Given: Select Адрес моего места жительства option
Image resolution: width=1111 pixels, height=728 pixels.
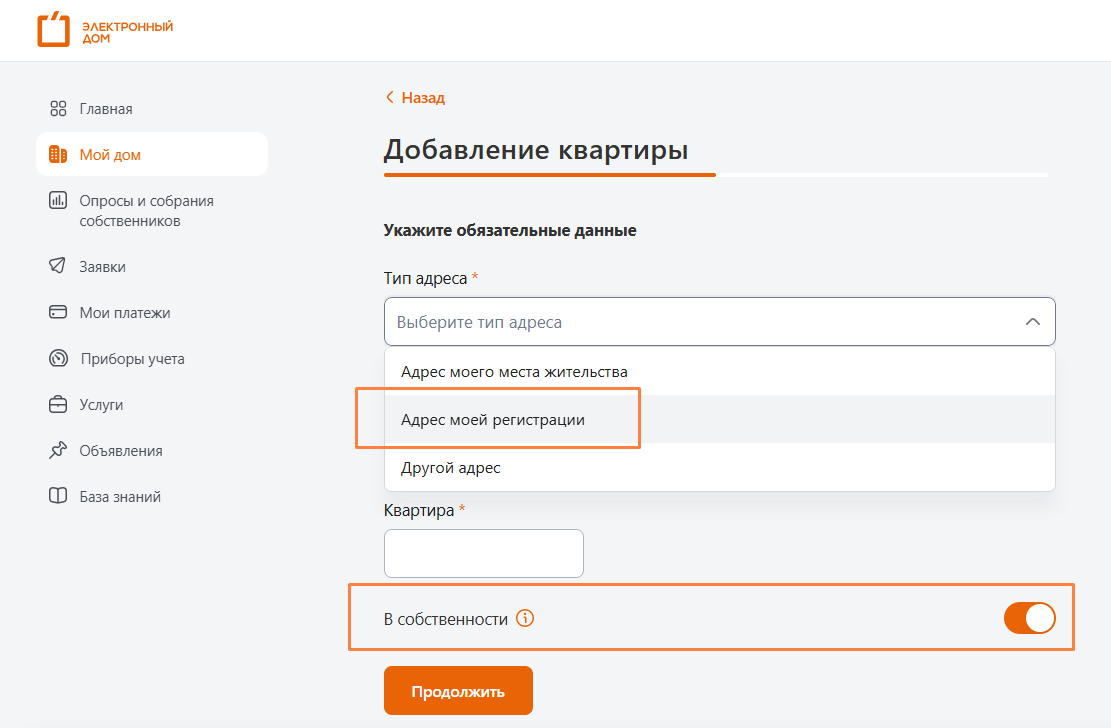Looking at the screenshot, I should (514, 372).
